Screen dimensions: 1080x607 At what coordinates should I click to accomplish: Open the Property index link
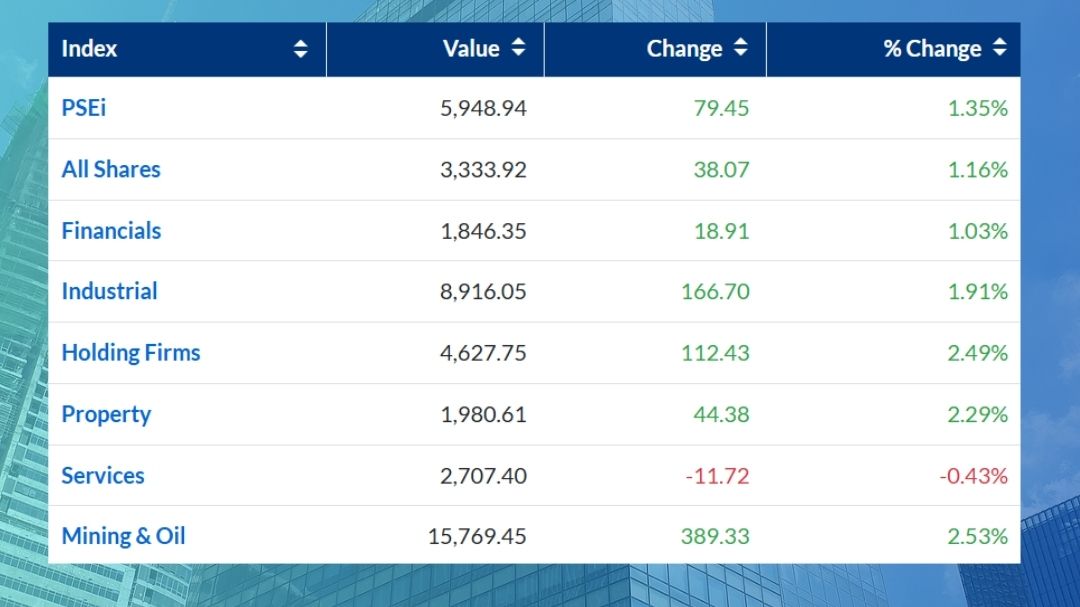pyautogui.click(x=106, y=414)
